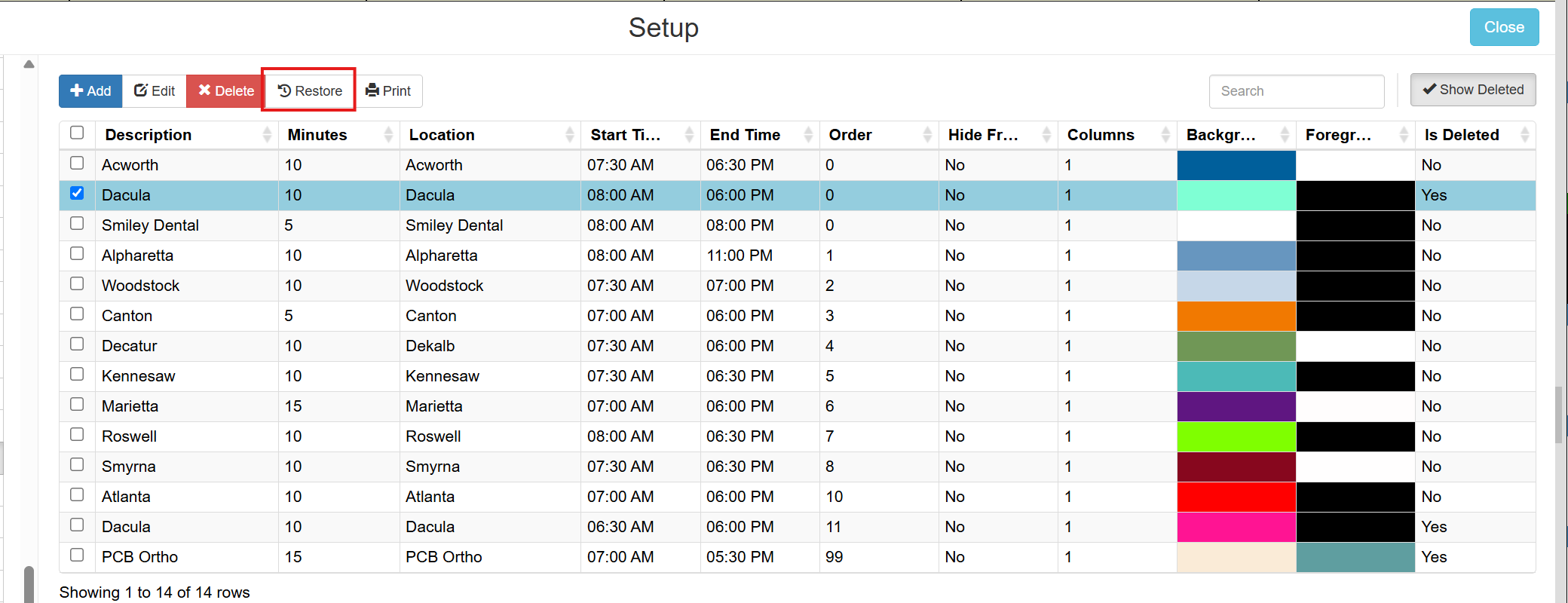Sort table by Order column header
This screenshot has height=603, width=1568.
click(879, 135)
